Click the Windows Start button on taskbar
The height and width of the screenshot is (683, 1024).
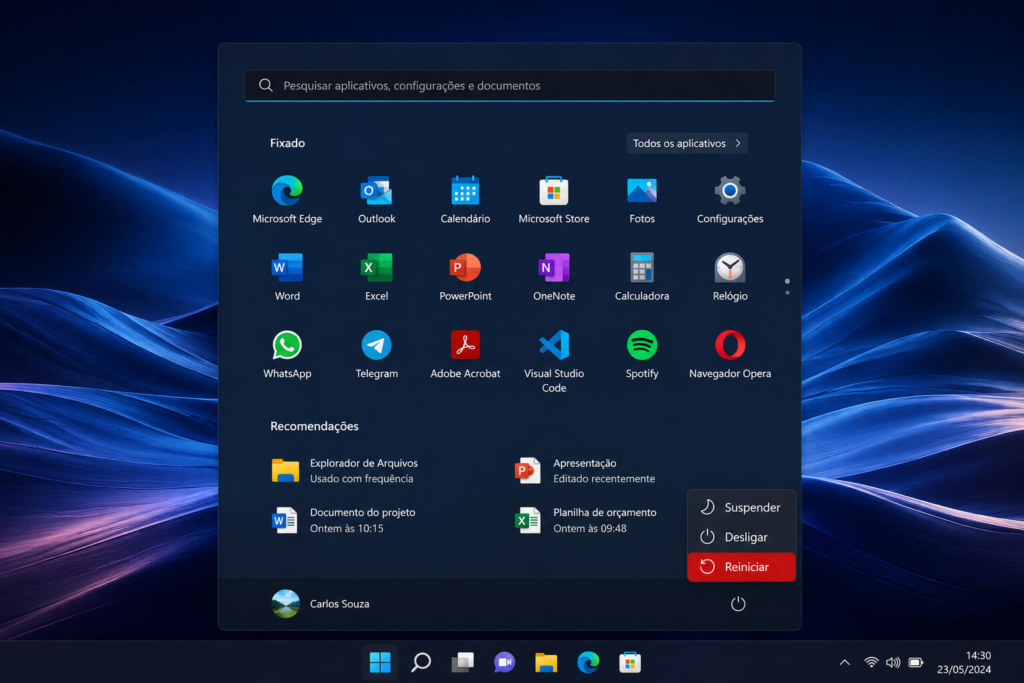[x=380, y=662]
